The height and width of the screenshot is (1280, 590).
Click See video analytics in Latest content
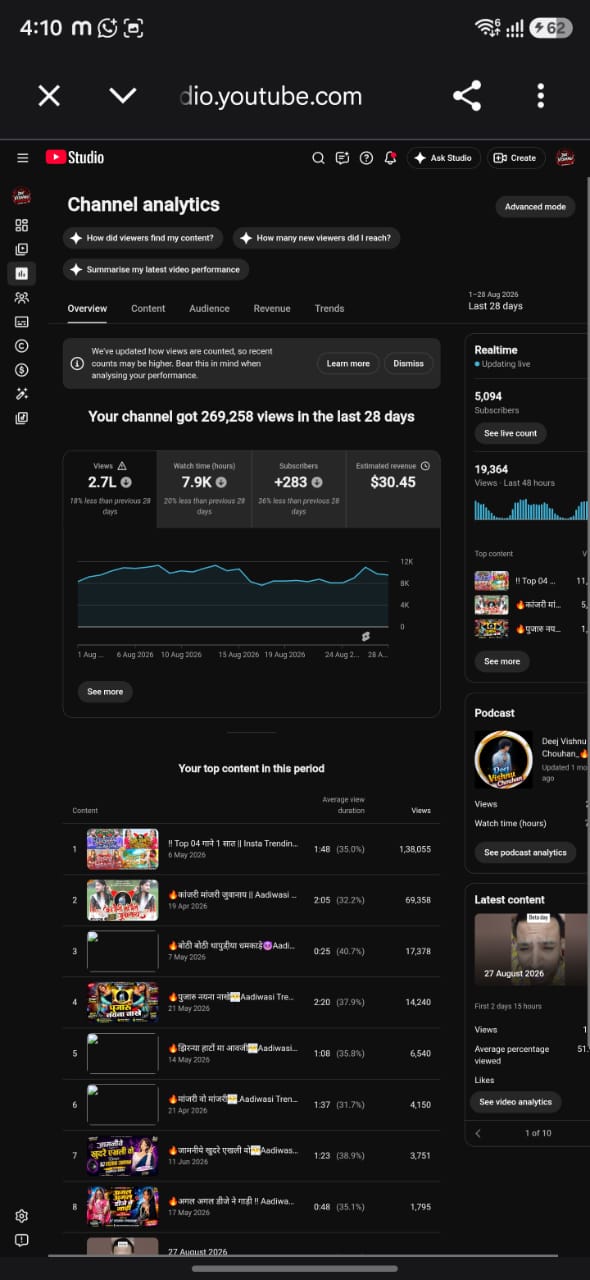pyautogui.click(x=515, y=1101)
